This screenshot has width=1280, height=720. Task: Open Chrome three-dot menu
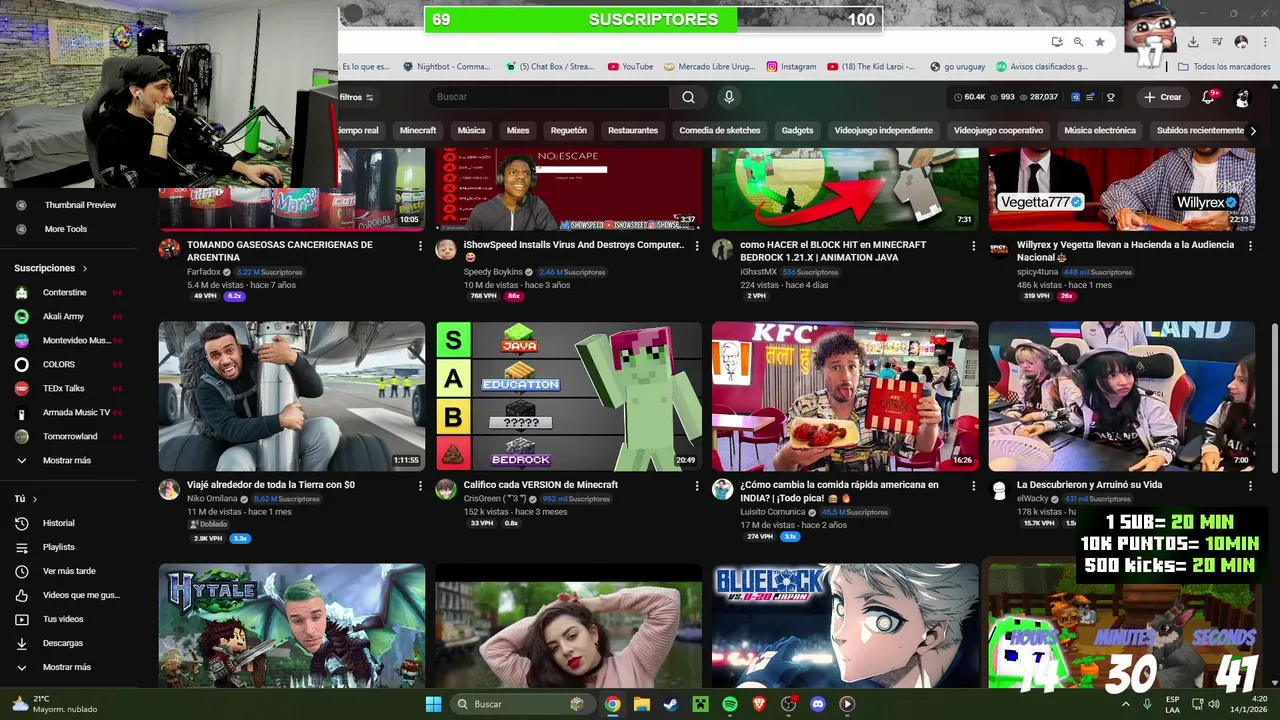click(1264, 42)
